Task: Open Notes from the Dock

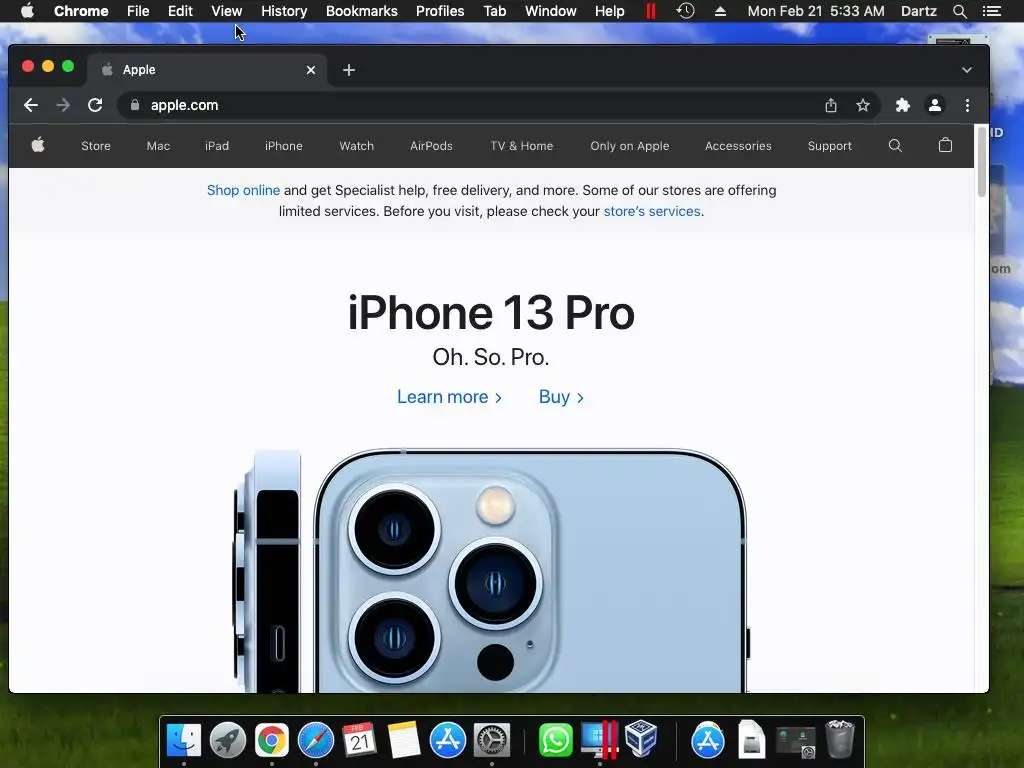Action: click(x=403, y=739)
